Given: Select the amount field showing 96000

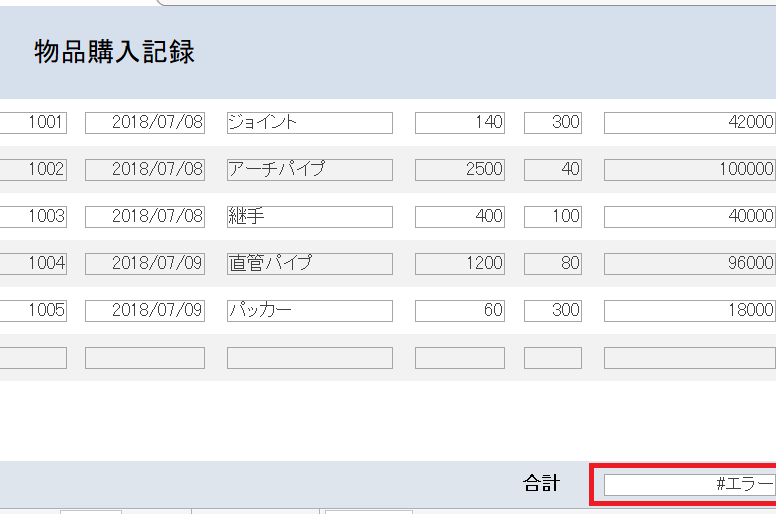Looking at the screenshot, I should click(x=689, y=264).
